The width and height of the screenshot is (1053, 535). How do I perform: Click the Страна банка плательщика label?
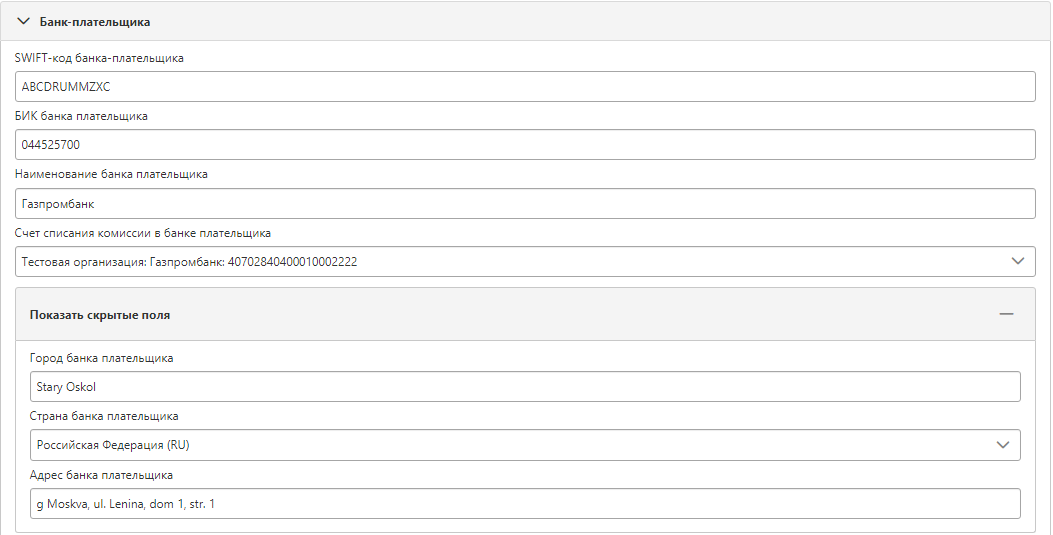click(104, 416)
